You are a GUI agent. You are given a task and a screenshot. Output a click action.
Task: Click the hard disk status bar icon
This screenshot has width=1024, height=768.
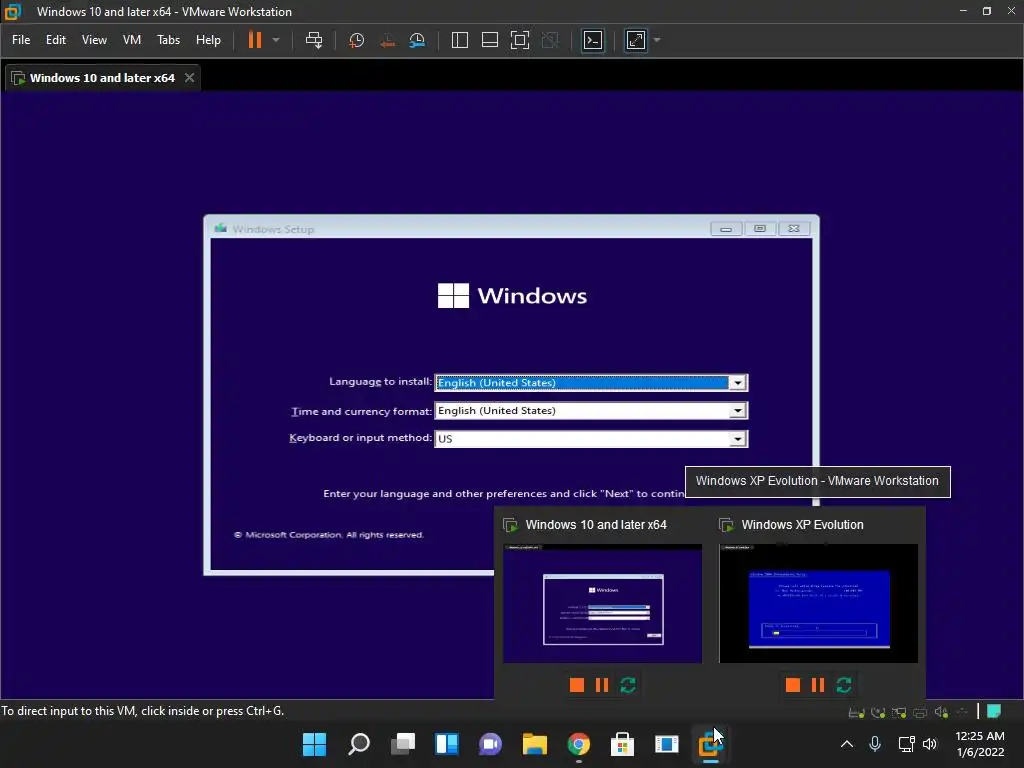click(x=856, y=712)
